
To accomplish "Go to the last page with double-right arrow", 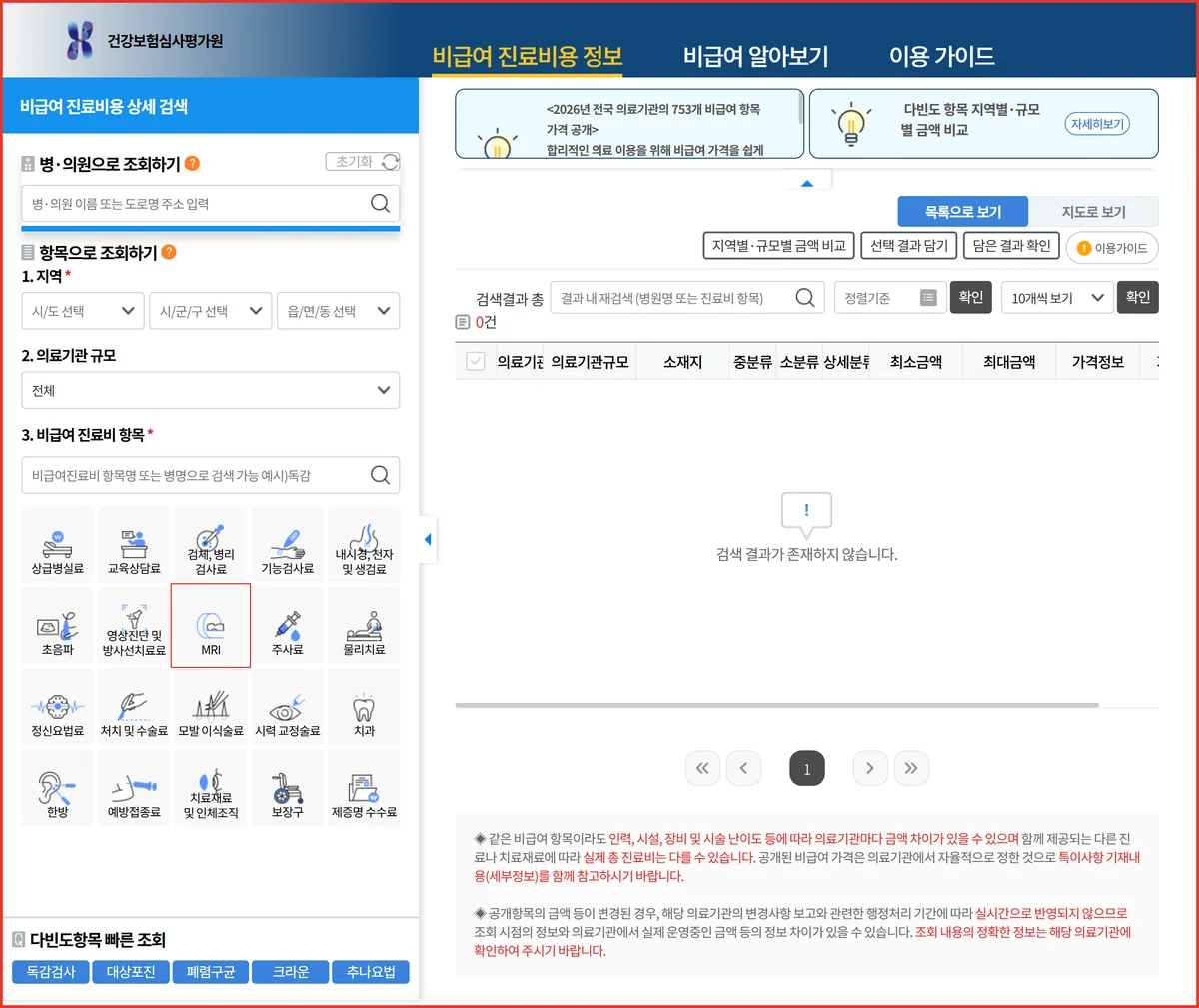I will coord(911,768).
